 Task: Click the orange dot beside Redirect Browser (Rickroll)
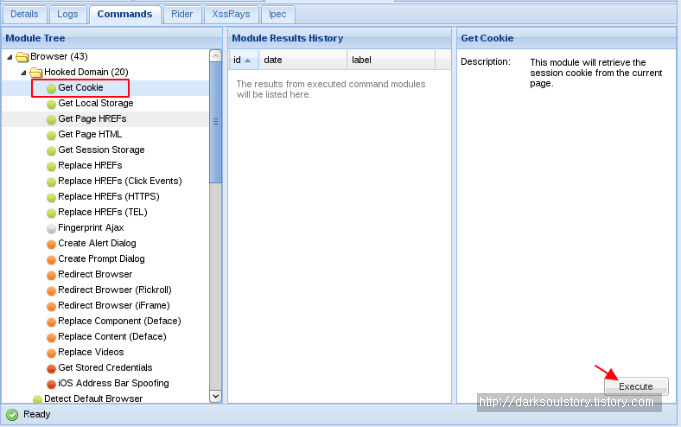coord(51,291)
